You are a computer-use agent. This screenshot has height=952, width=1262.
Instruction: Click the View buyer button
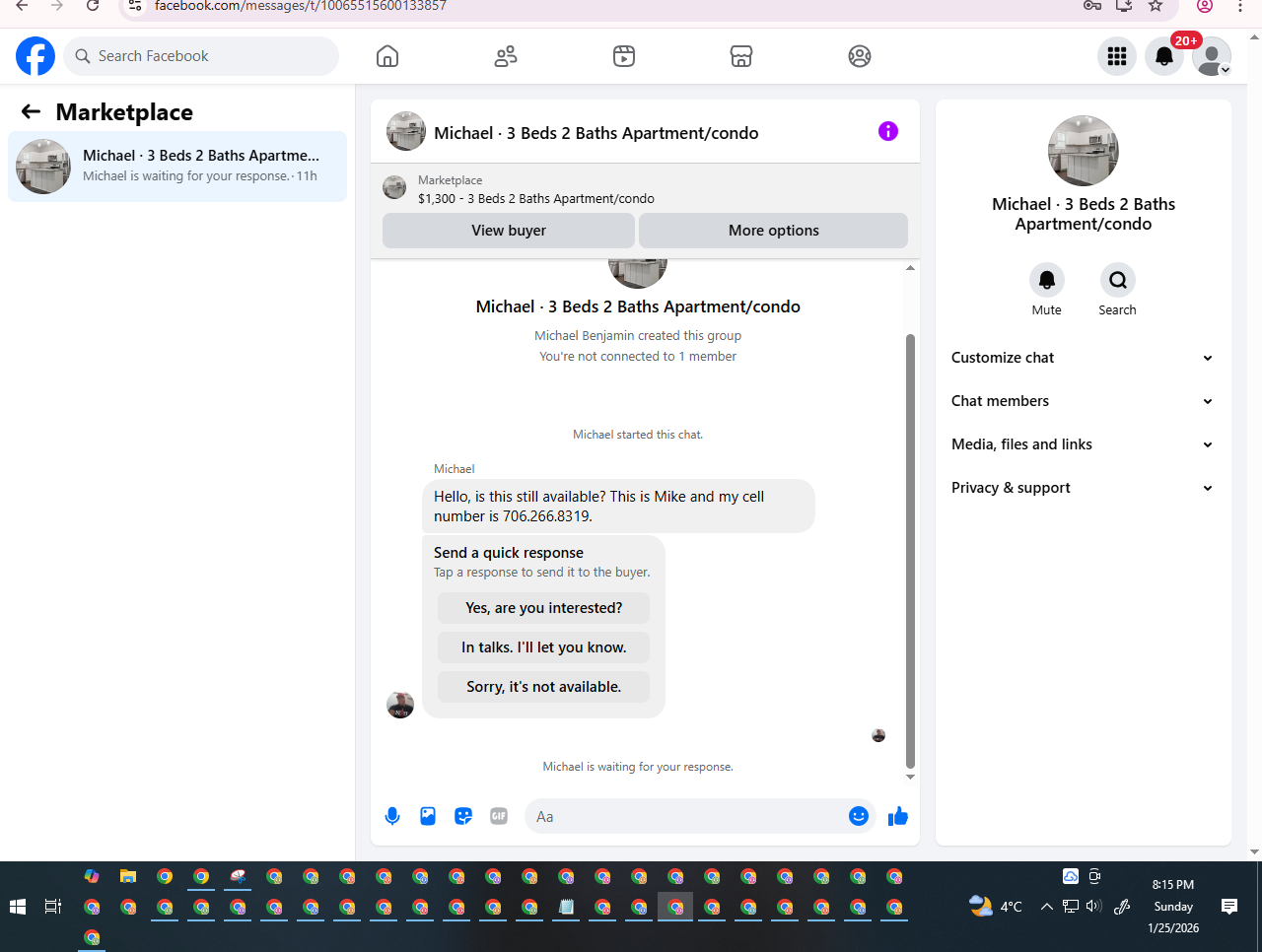click(x=509, y=231)
